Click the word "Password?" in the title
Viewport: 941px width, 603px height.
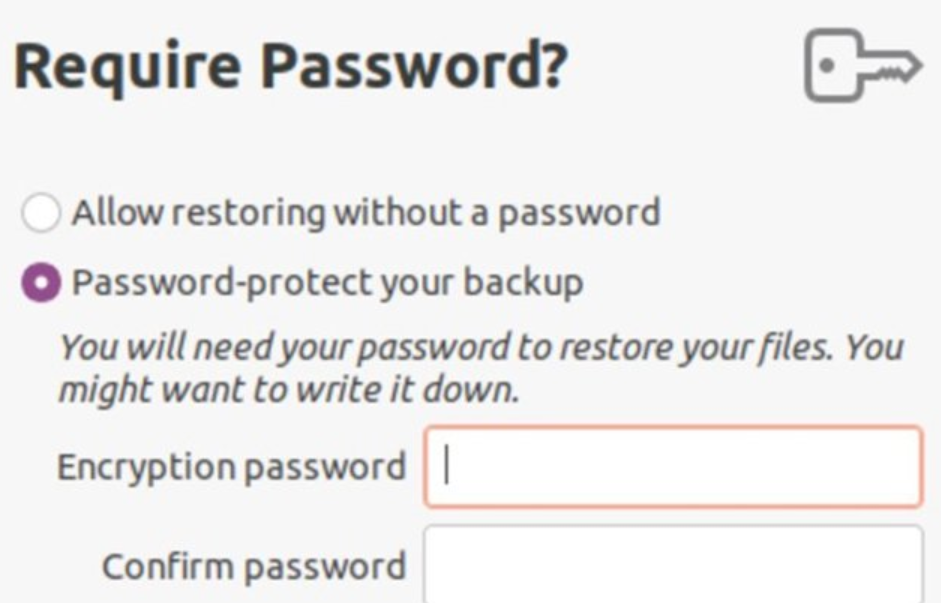(x=414, y=66)
